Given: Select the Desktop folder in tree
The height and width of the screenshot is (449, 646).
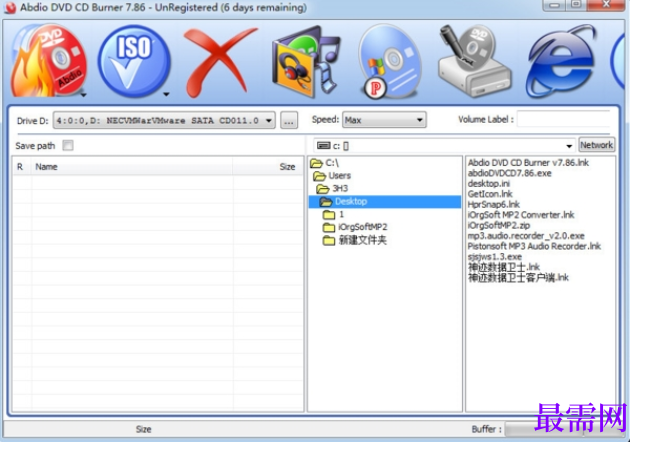Looking at the screenshot, I should pos(385,201).
